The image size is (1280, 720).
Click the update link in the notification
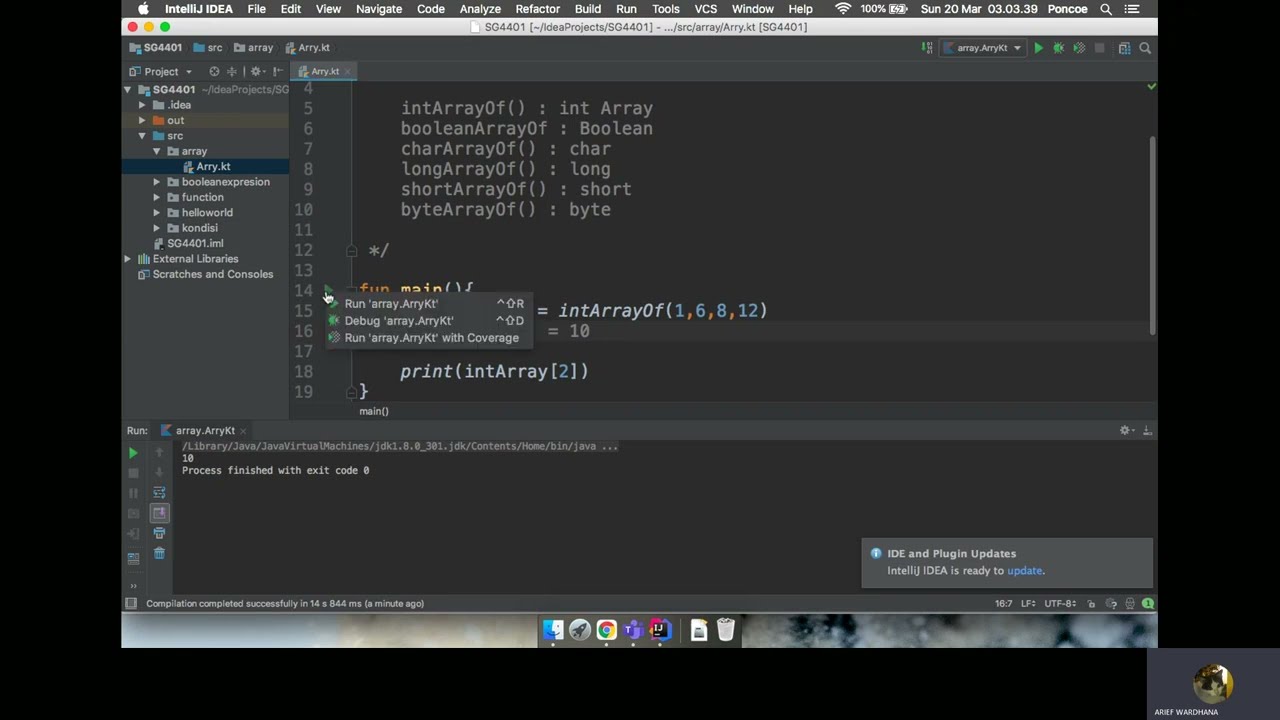tap(1024, 571)
